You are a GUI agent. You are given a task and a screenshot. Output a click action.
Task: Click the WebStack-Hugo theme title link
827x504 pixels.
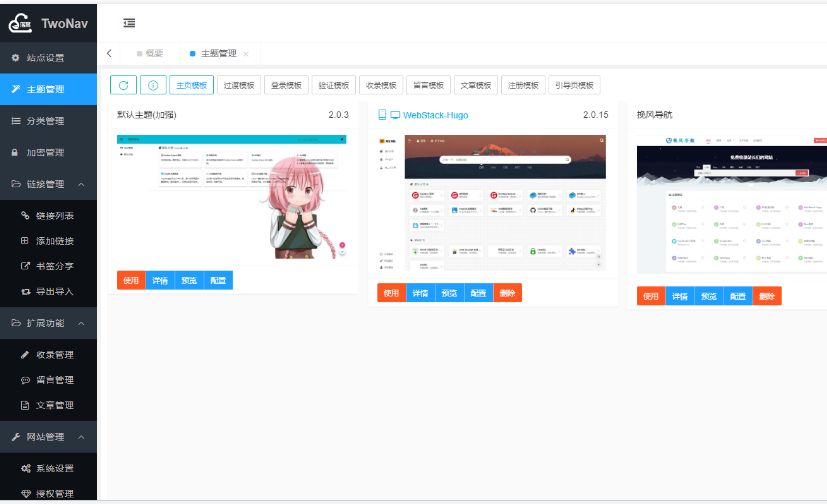point(435,115)
